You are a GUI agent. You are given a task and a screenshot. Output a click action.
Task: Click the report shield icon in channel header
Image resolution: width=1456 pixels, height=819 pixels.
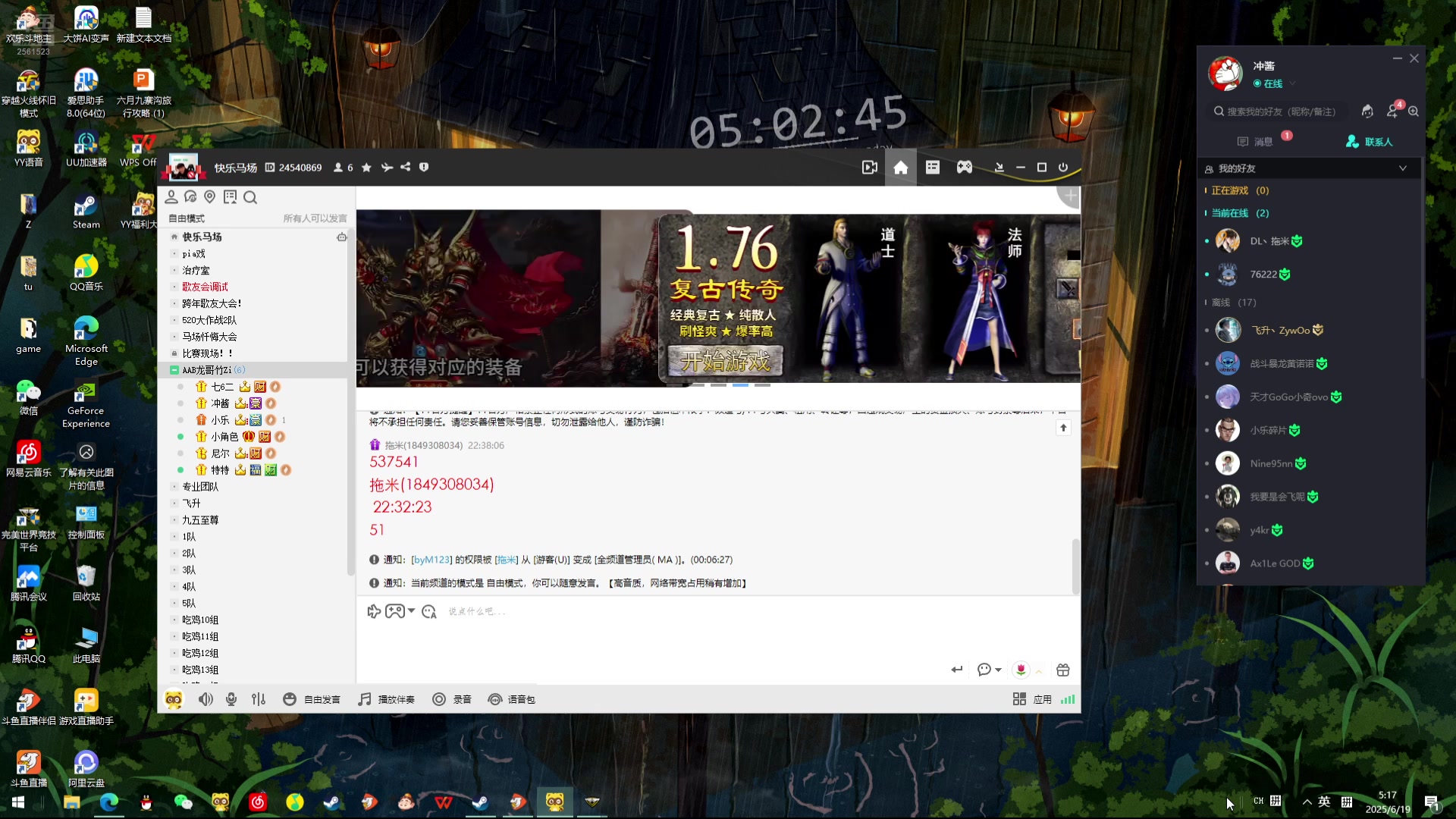(424, 168)
